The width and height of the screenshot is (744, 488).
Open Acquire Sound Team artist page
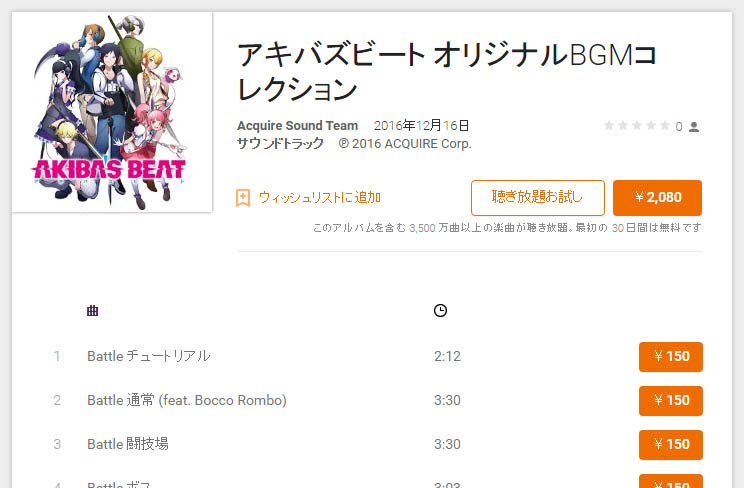tap(298, 126)
